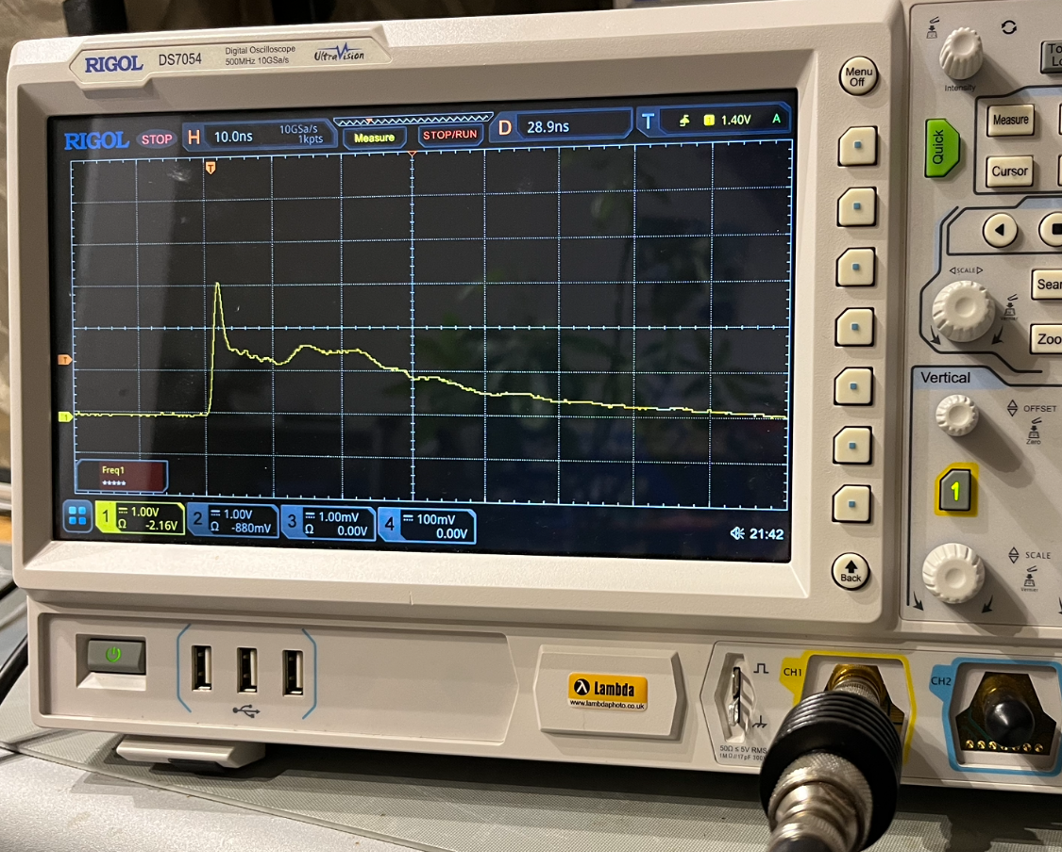Tap the trigger sweep mode letter A
The image size is (1062, 852).
(776, 119)
